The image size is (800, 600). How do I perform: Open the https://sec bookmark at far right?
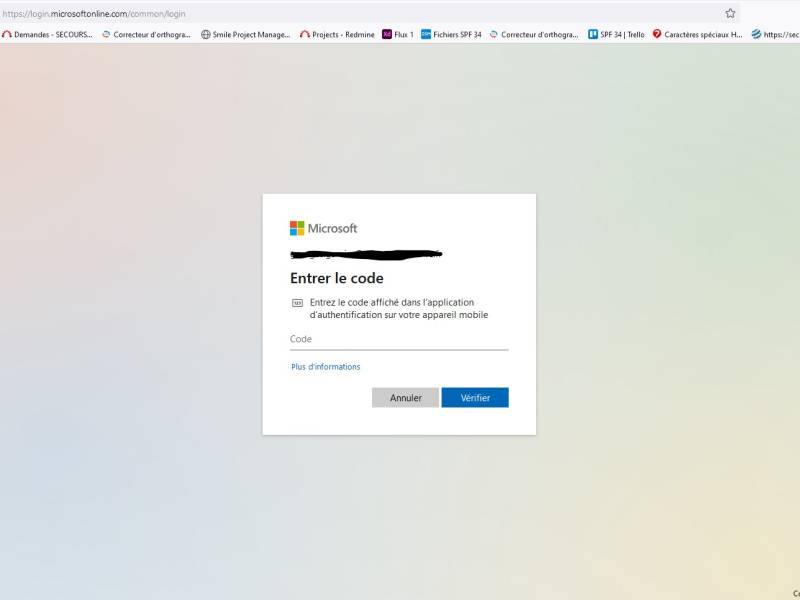click(x=775, y=35)
